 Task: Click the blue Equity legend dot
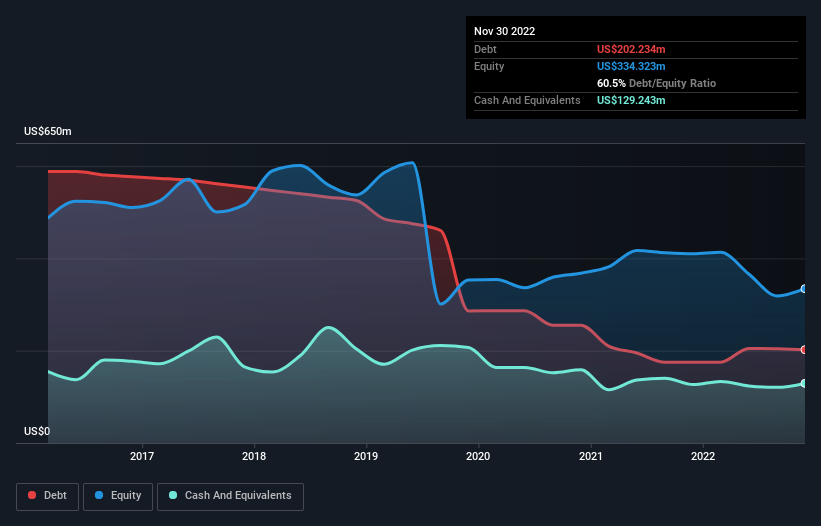click(99, 495)
